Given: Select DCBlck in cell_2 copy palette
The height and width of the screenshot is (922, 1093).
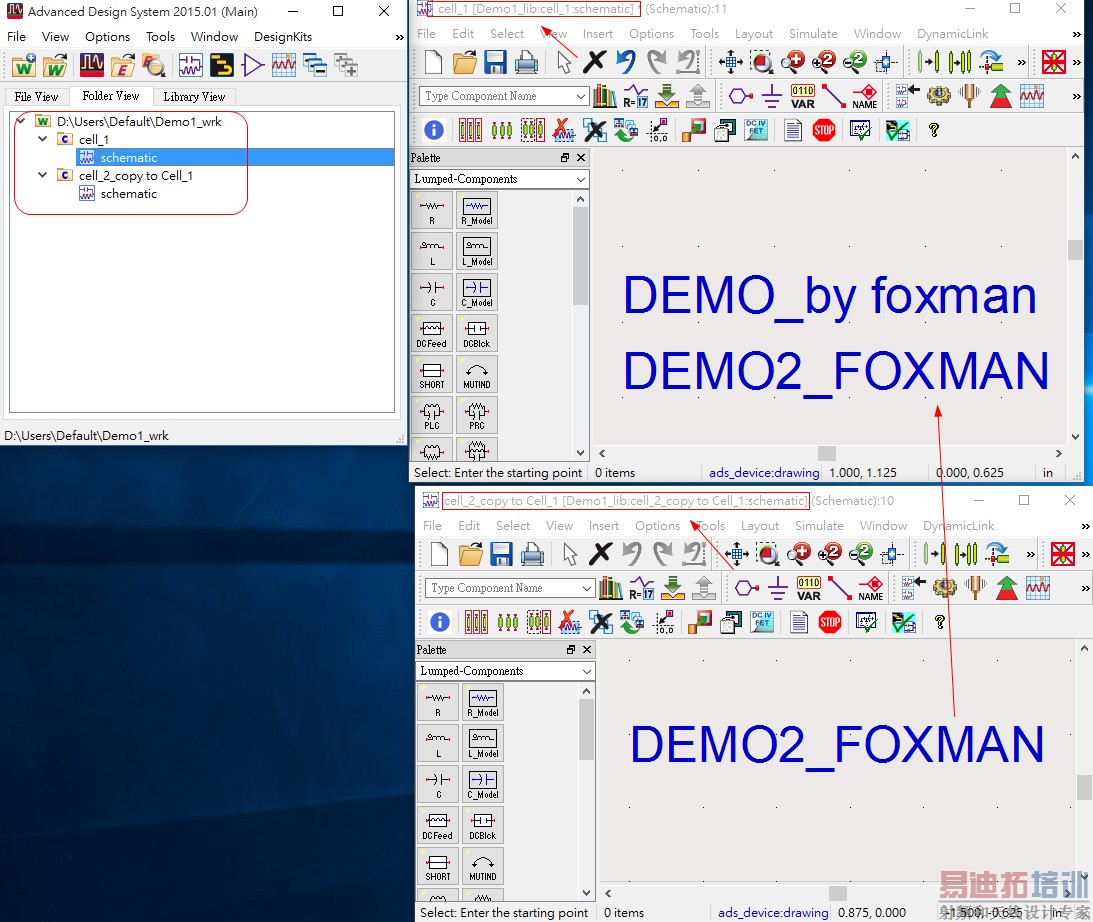Looking at the screenshot, I should tap(482, 825).
